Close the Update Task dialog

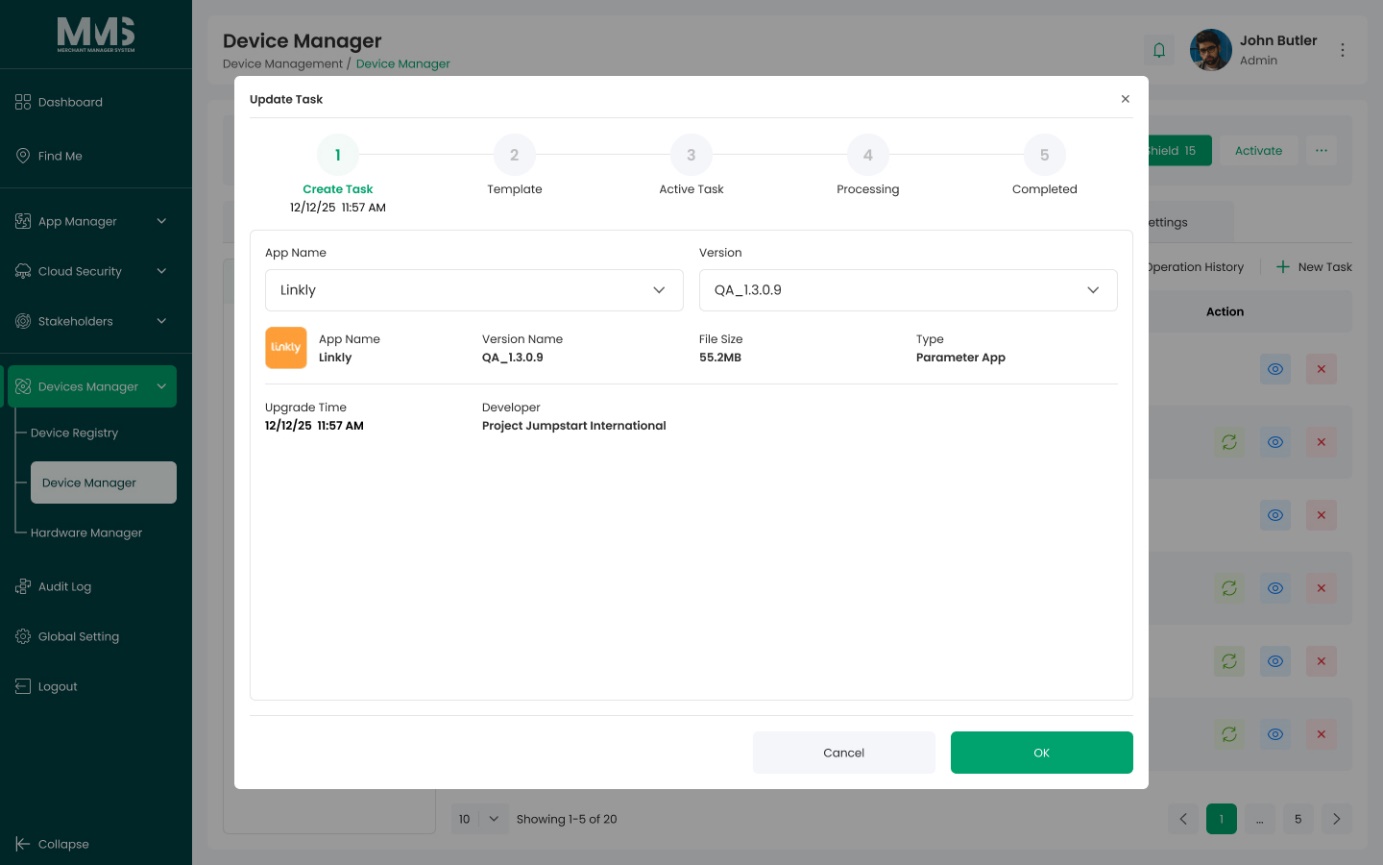click(x=1125, y=99)
